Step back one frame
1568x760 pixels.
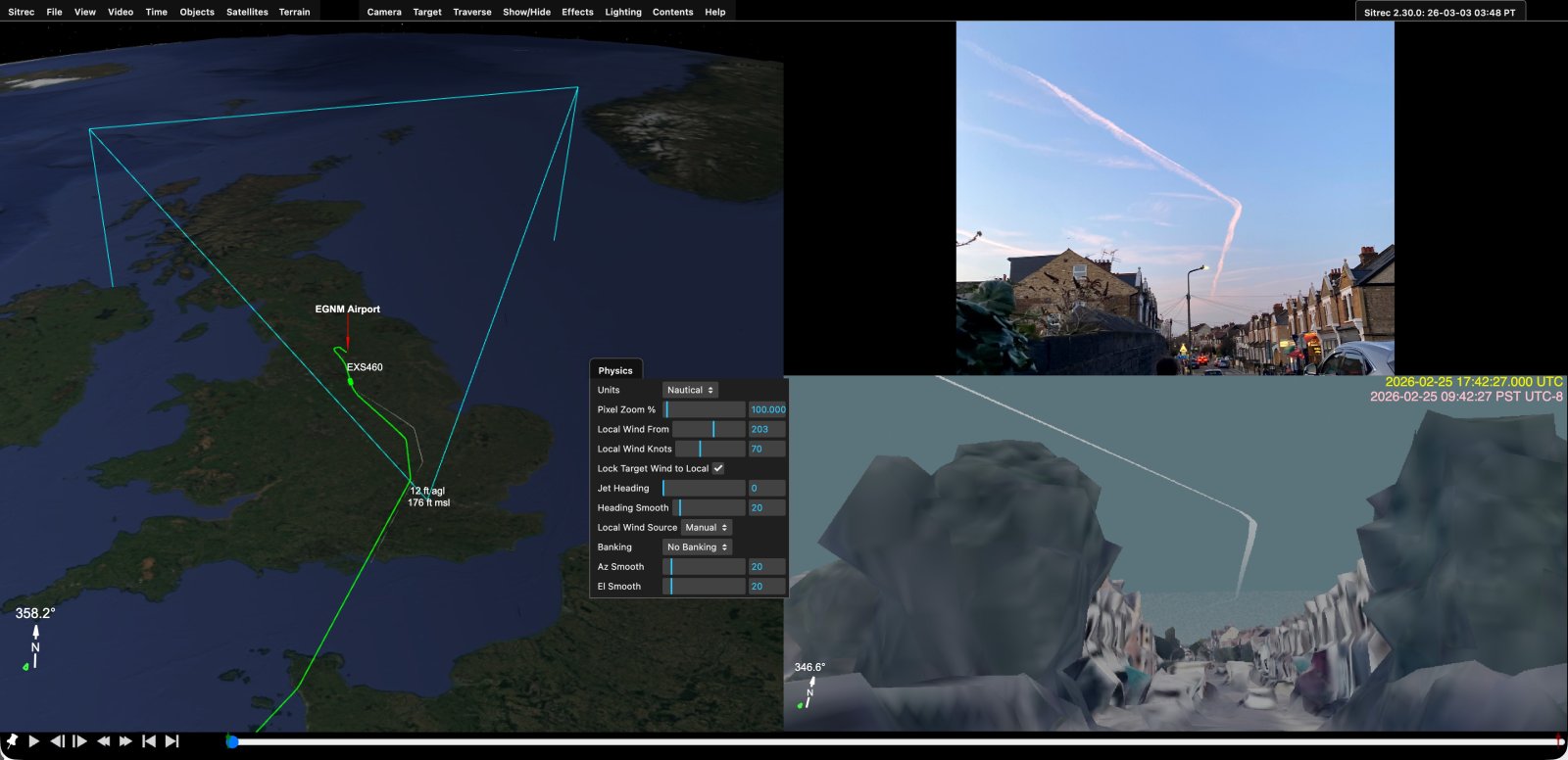click(x=58, y=741)
